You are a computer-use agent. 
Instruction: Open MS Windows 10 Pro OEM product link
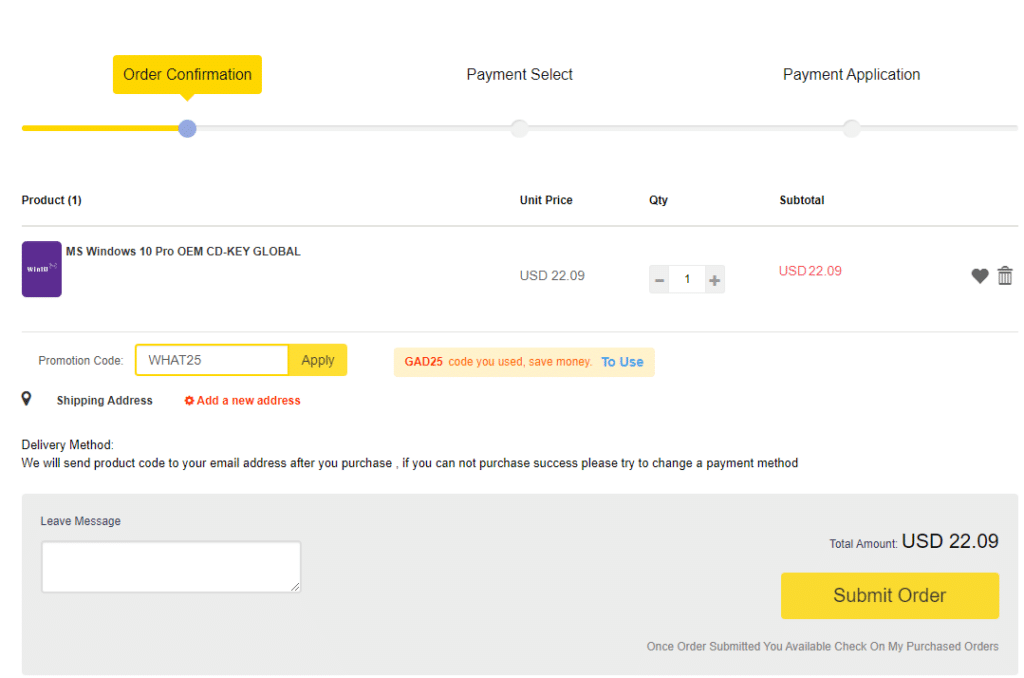tap(184, 251)
